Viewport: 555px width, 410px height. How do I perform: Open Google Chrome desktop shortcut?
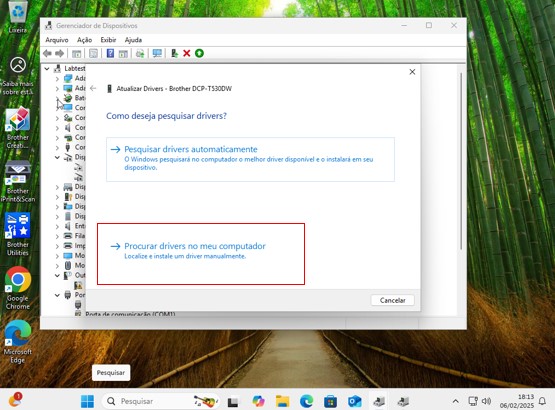(18, 288)
